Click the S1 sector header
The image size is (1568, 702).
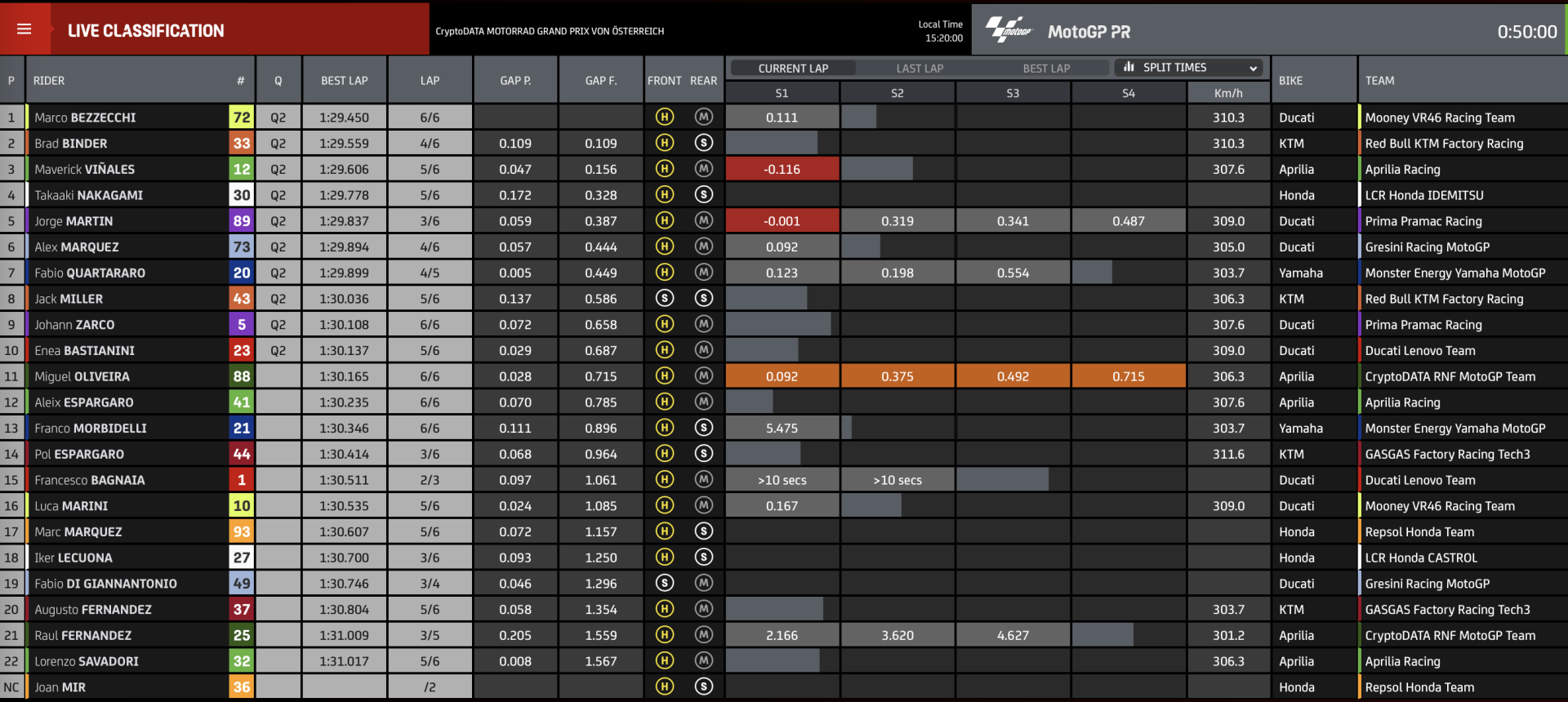(782, 93)
